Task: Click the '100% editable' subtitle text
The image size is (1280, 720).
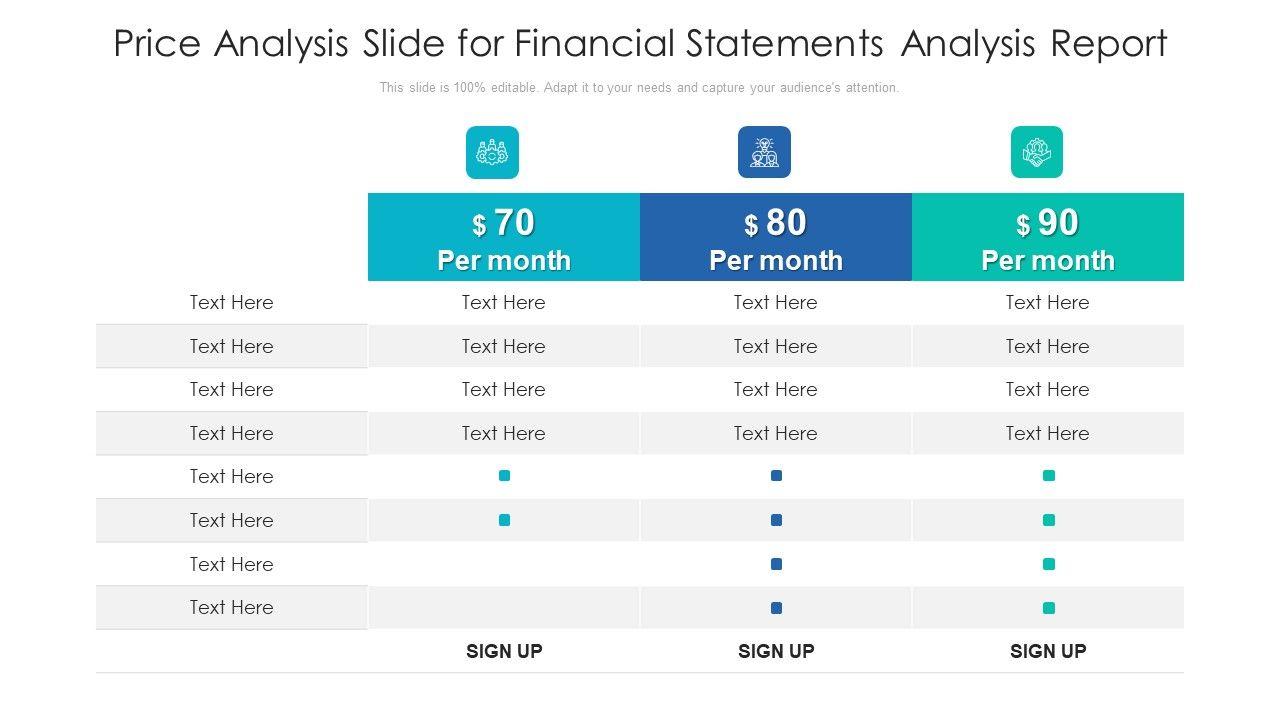Action: [639, 88]
